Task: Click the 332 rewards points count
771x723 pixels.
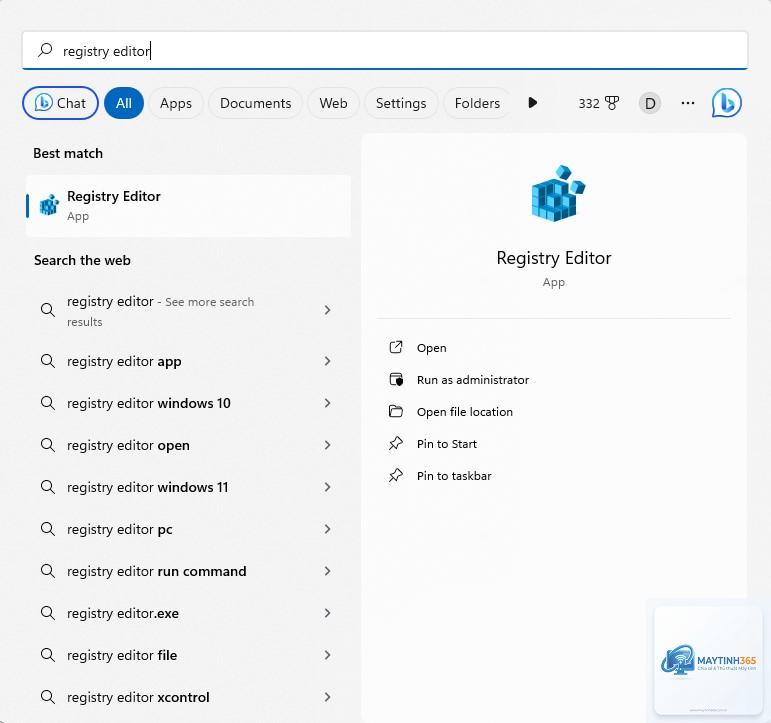Action: [589, 103]
